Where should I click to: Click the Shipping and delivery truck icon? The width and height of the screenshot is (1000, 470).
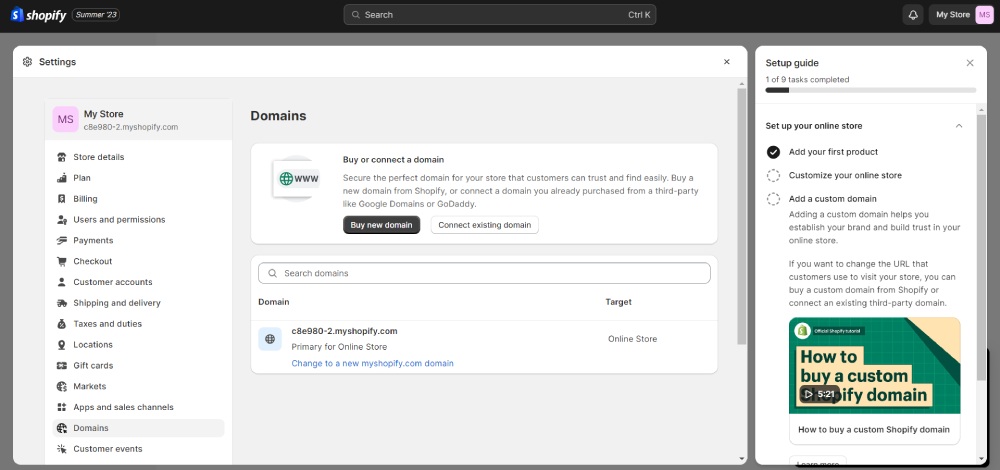(62, 303)
